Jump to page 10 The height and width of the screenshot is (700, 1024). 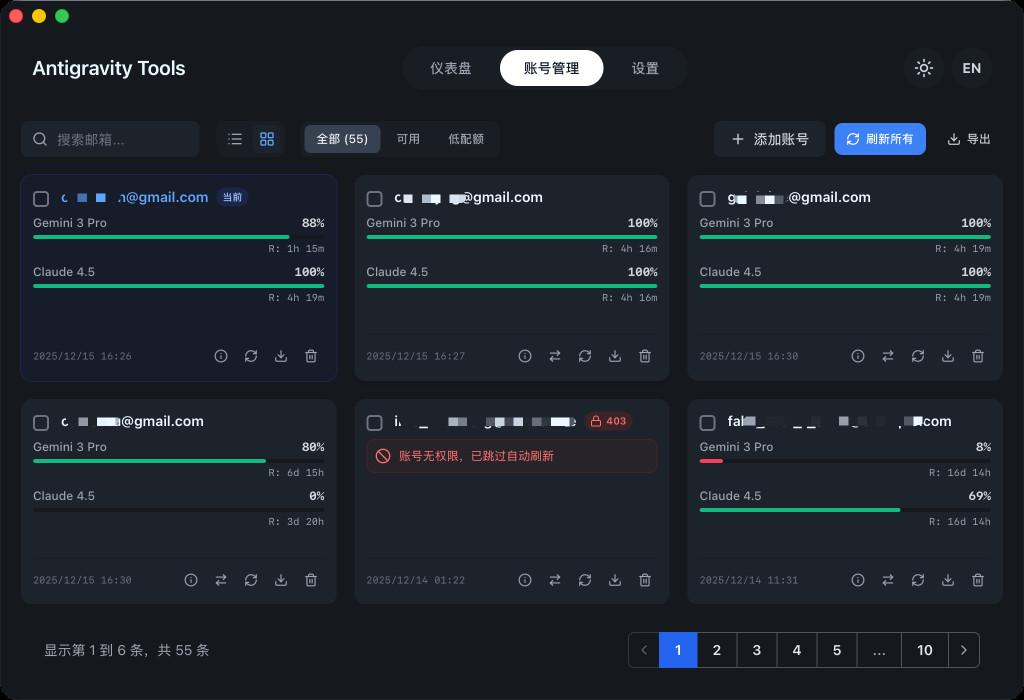coord(925,650)
